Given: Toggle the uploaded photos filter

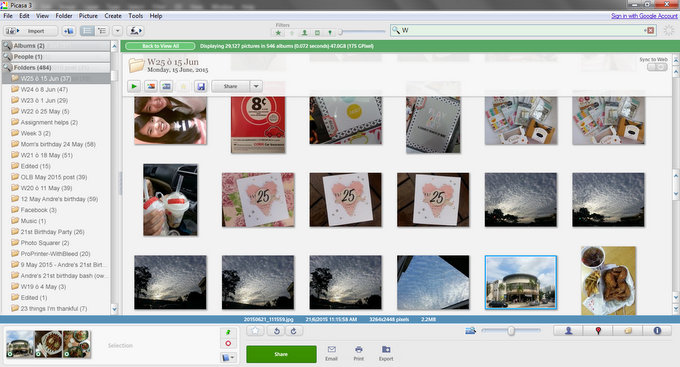Looking at the screenshot, I should (291, 33).
